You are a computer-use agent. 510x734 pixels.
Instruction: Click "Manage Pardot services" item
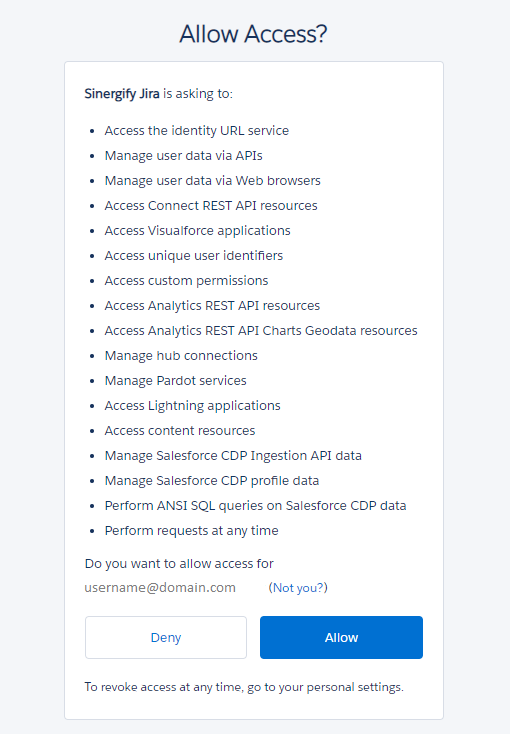[x=176, y=381]
